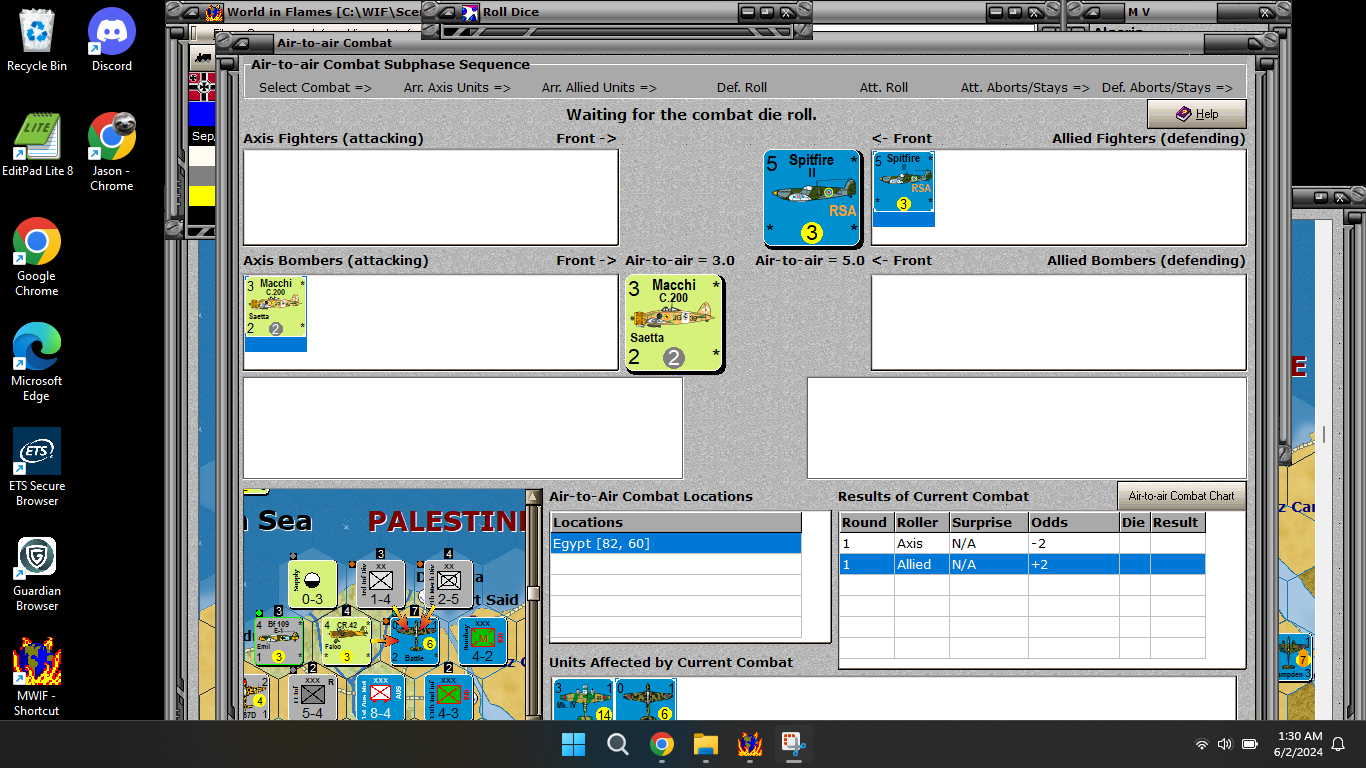Select the Allied row in combat results
This screenshot has height=768, width=1366.
pos(1021,564)
